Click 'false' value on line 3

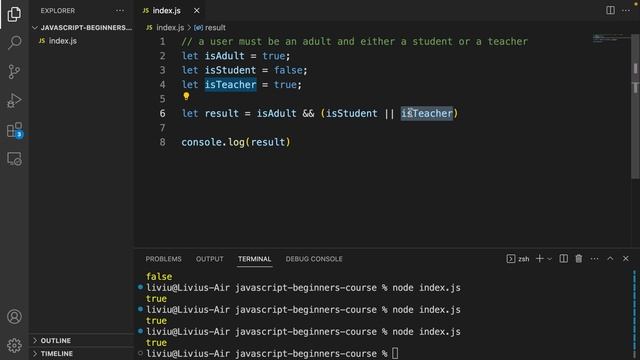[288, 70]
